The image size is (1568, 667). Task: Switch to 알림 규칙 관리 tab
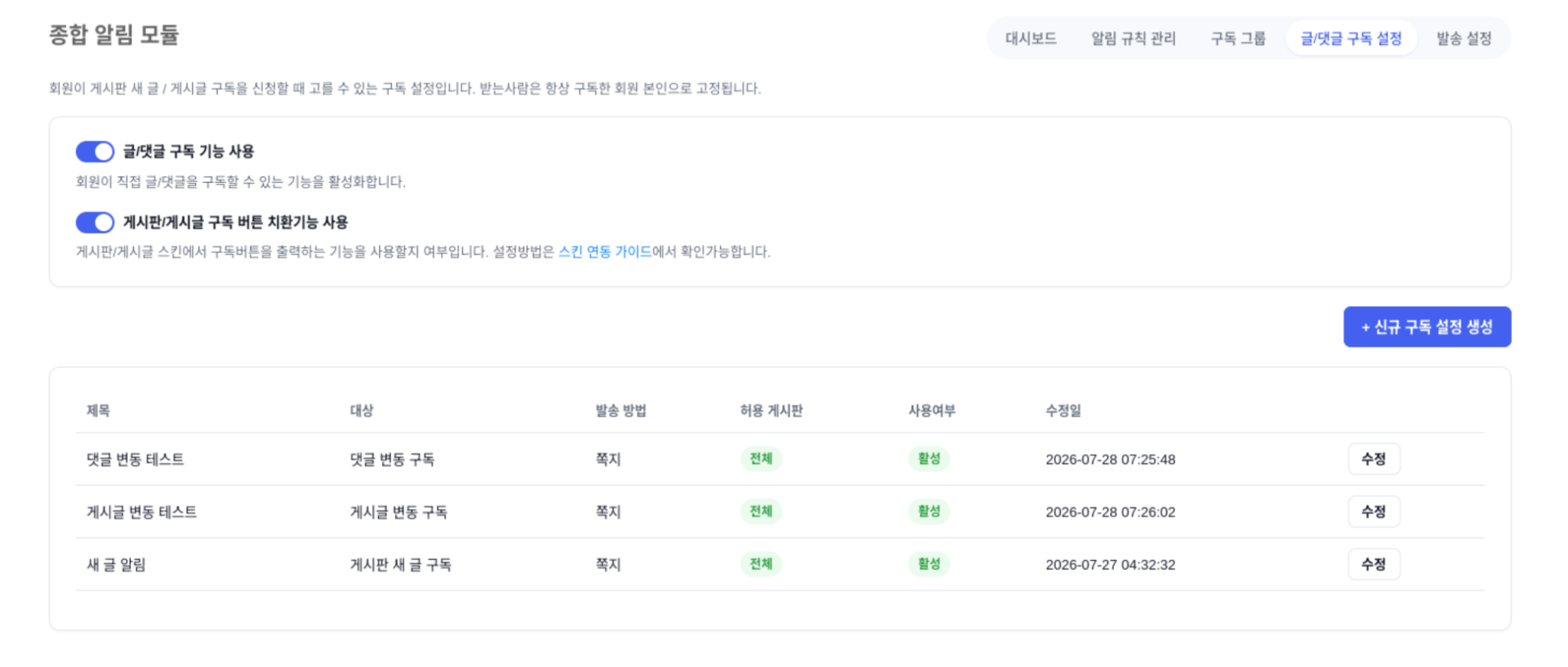(1134, 38)
